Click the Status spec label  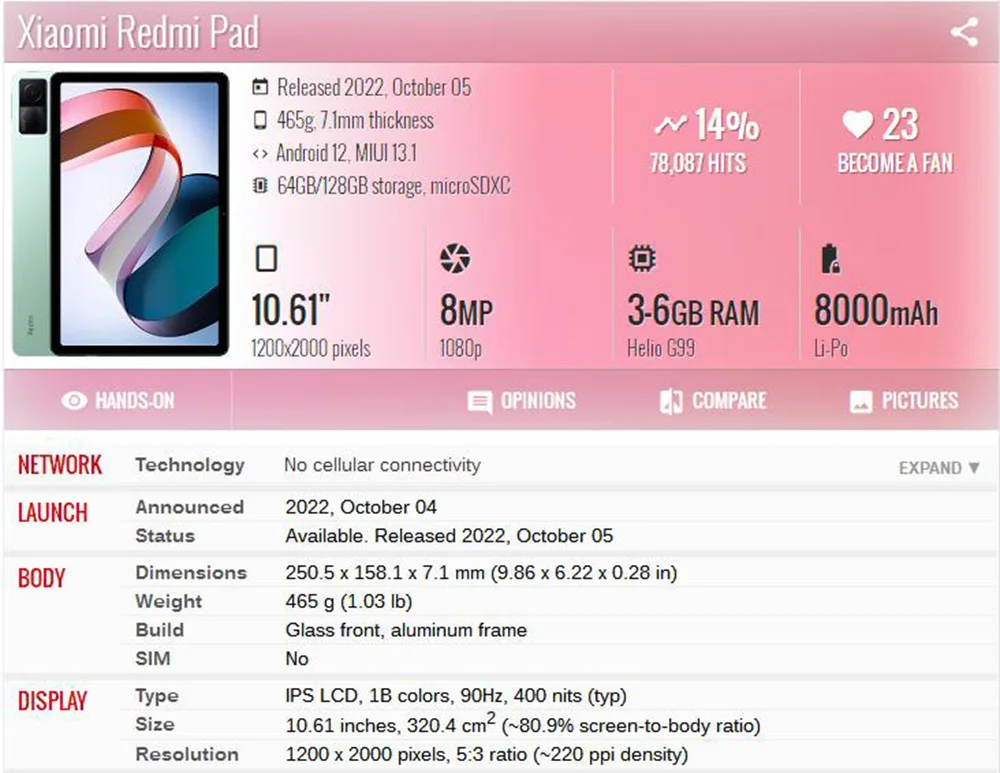tap(165, 536)
